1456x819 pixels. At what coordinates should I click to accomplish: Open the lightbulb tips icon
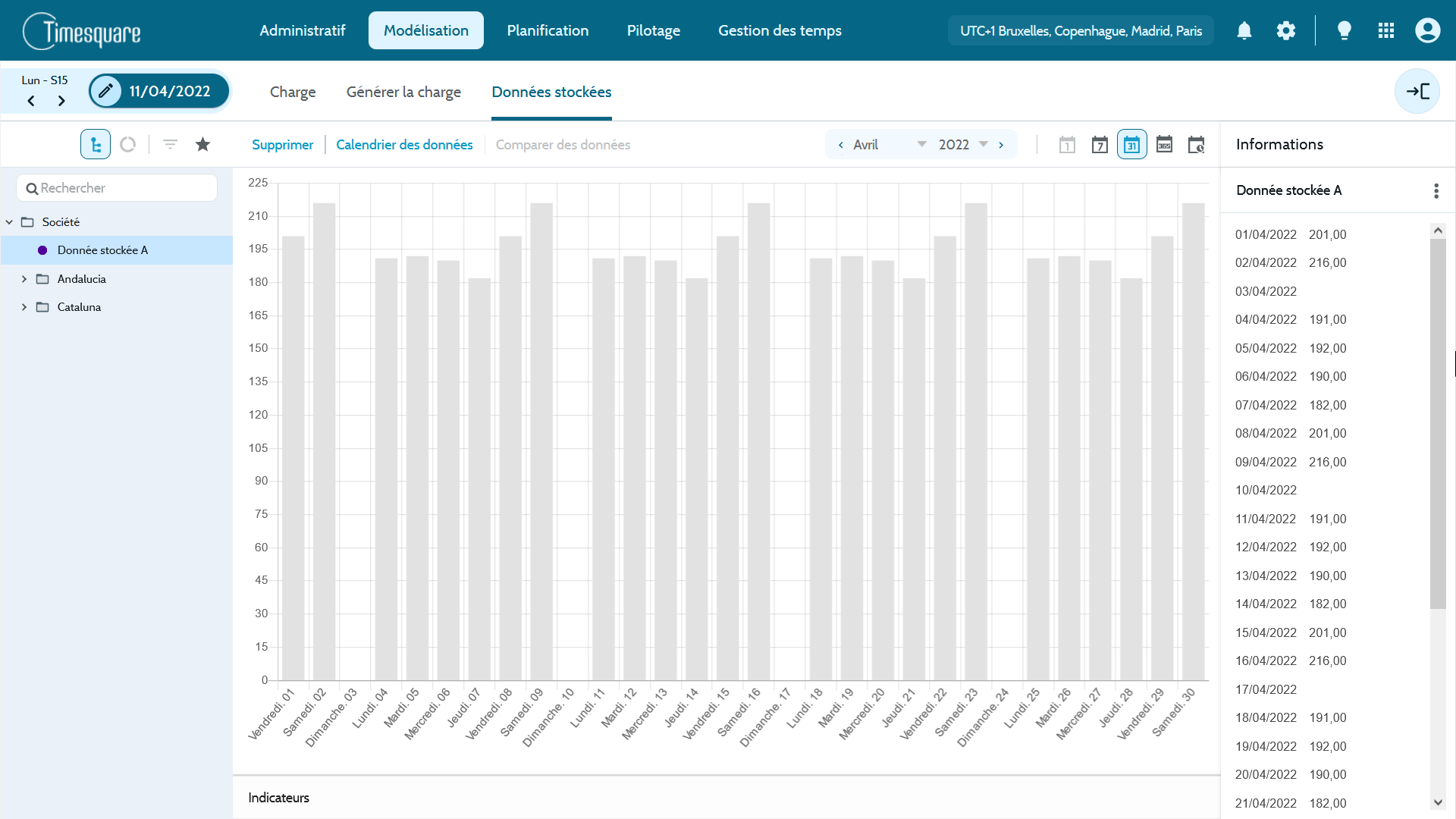[1344, 30]
